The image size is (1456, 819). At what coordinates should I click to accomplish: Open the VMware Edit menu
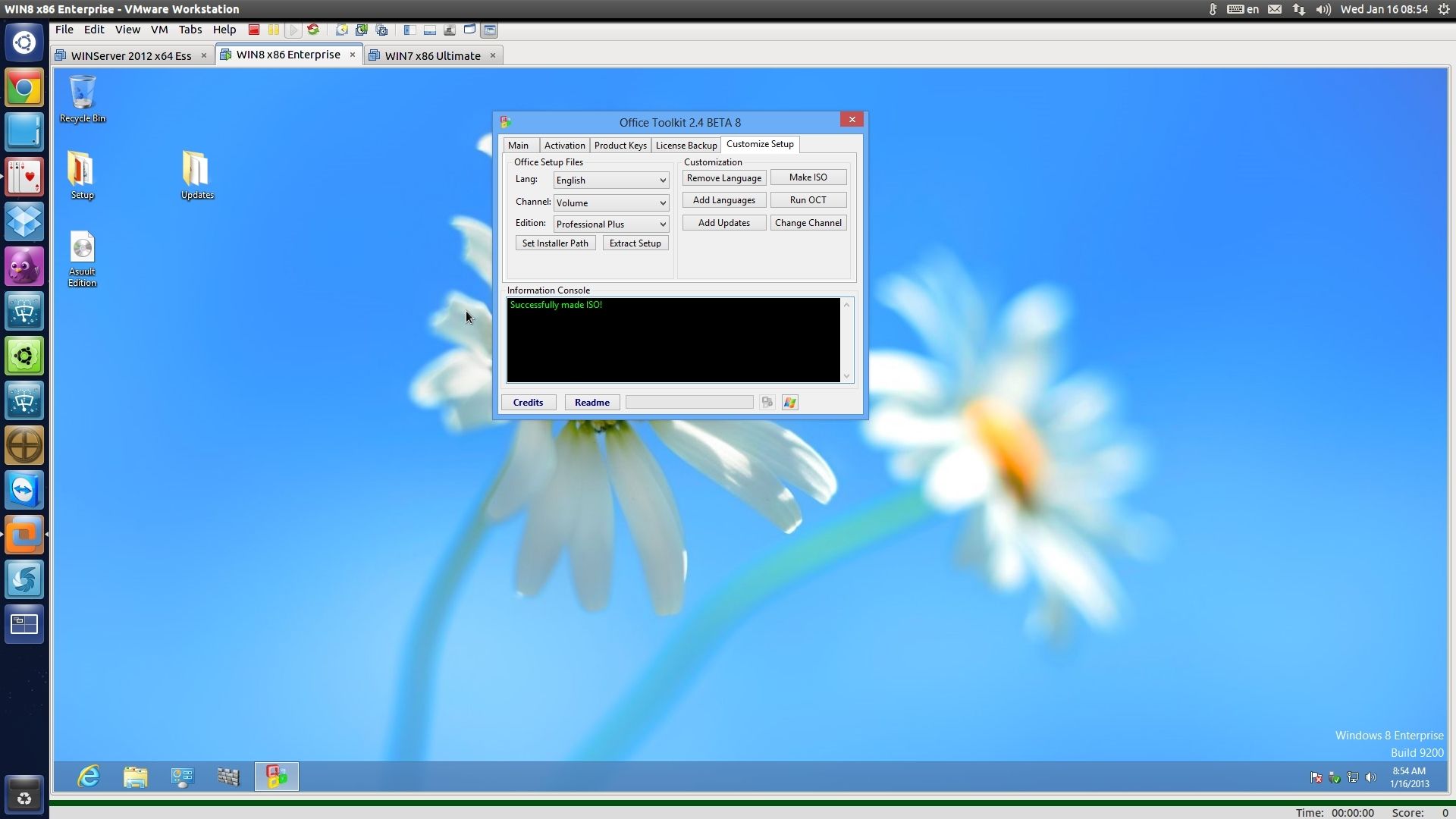click(x=94, y=30)
